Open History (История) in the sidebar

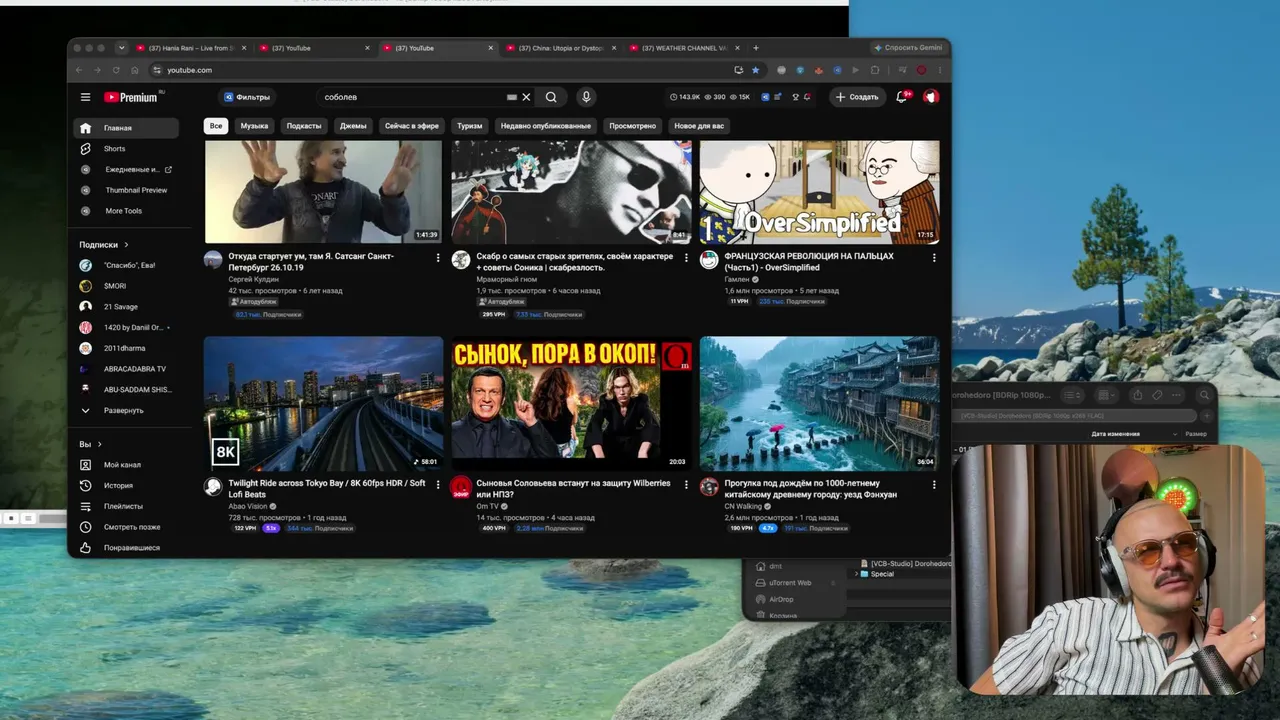126,485
